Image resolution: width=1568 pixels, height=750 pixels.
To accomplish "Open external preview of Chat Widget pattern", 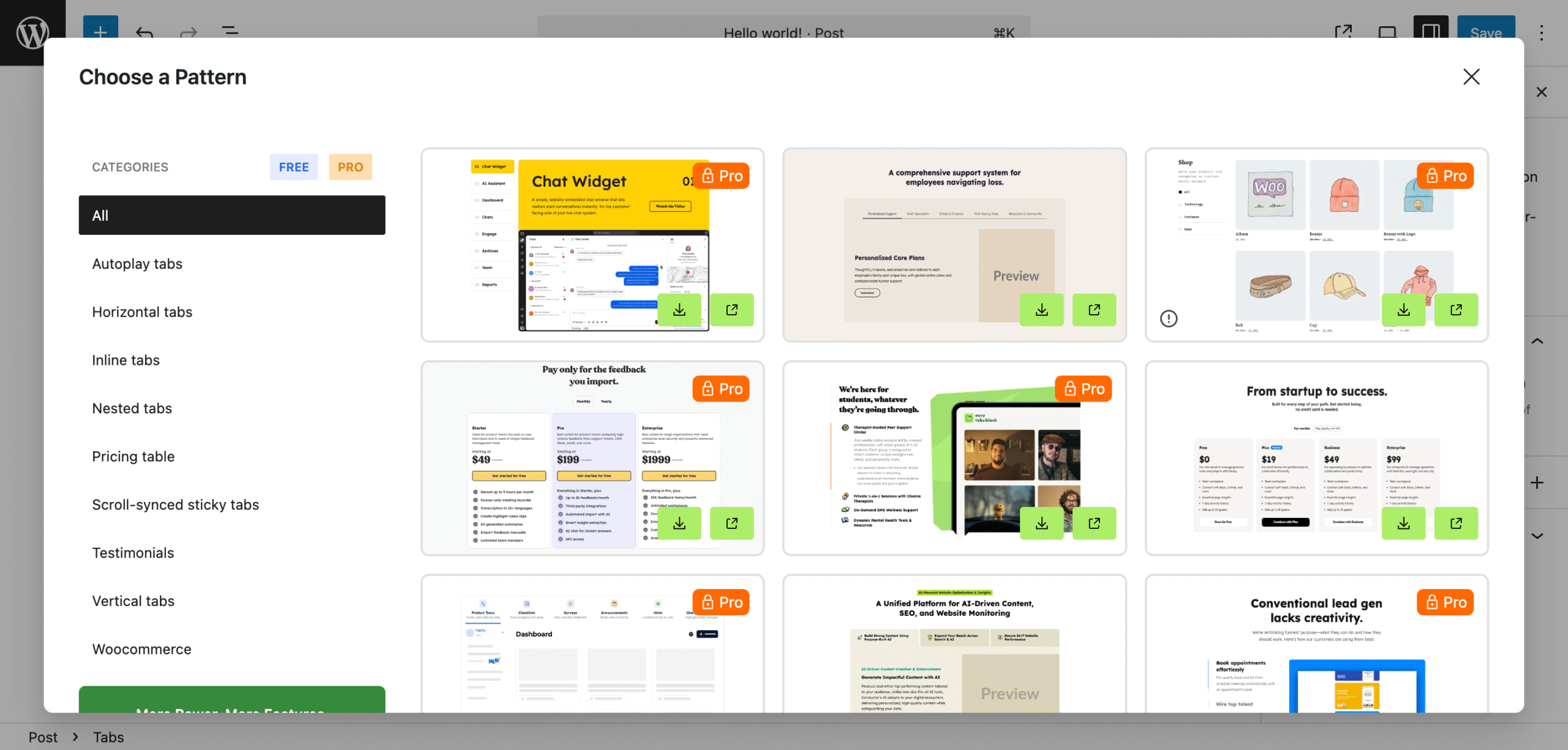I will (x=731, y=310).
